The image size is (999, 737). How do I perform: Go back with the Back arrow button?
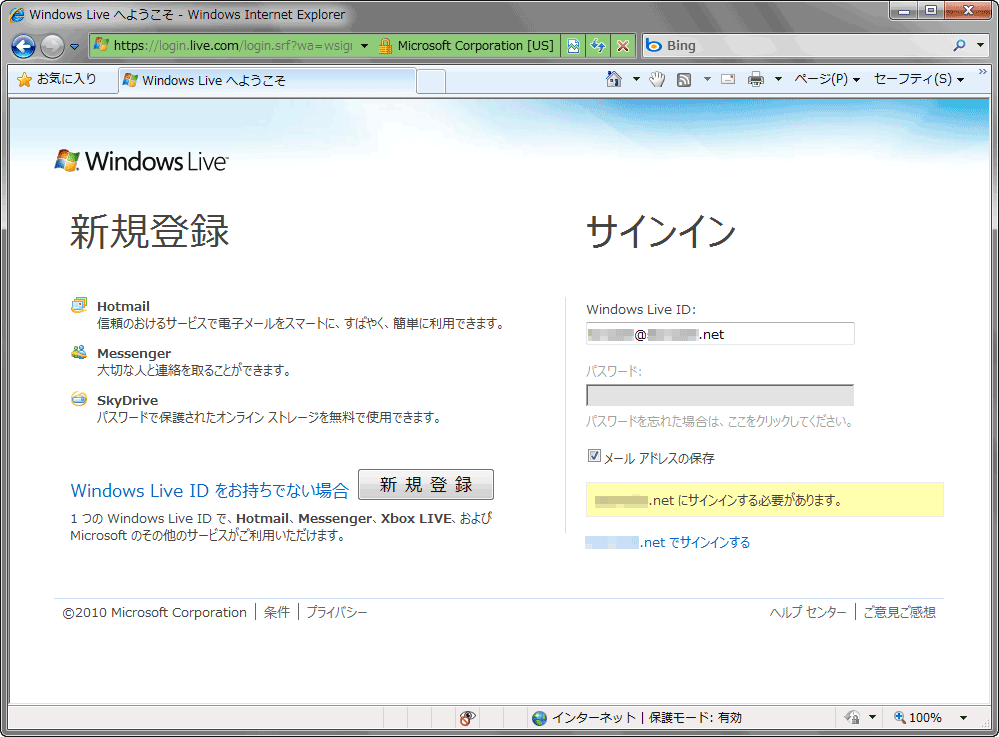pos(24,46)
